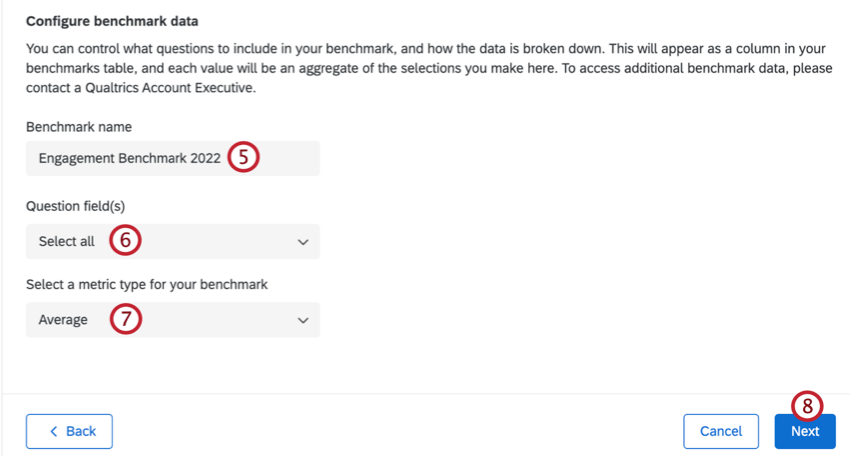Click the Benchmark name label
The height and width of the screenshot is (456, 850).
[x=79, y=126]
